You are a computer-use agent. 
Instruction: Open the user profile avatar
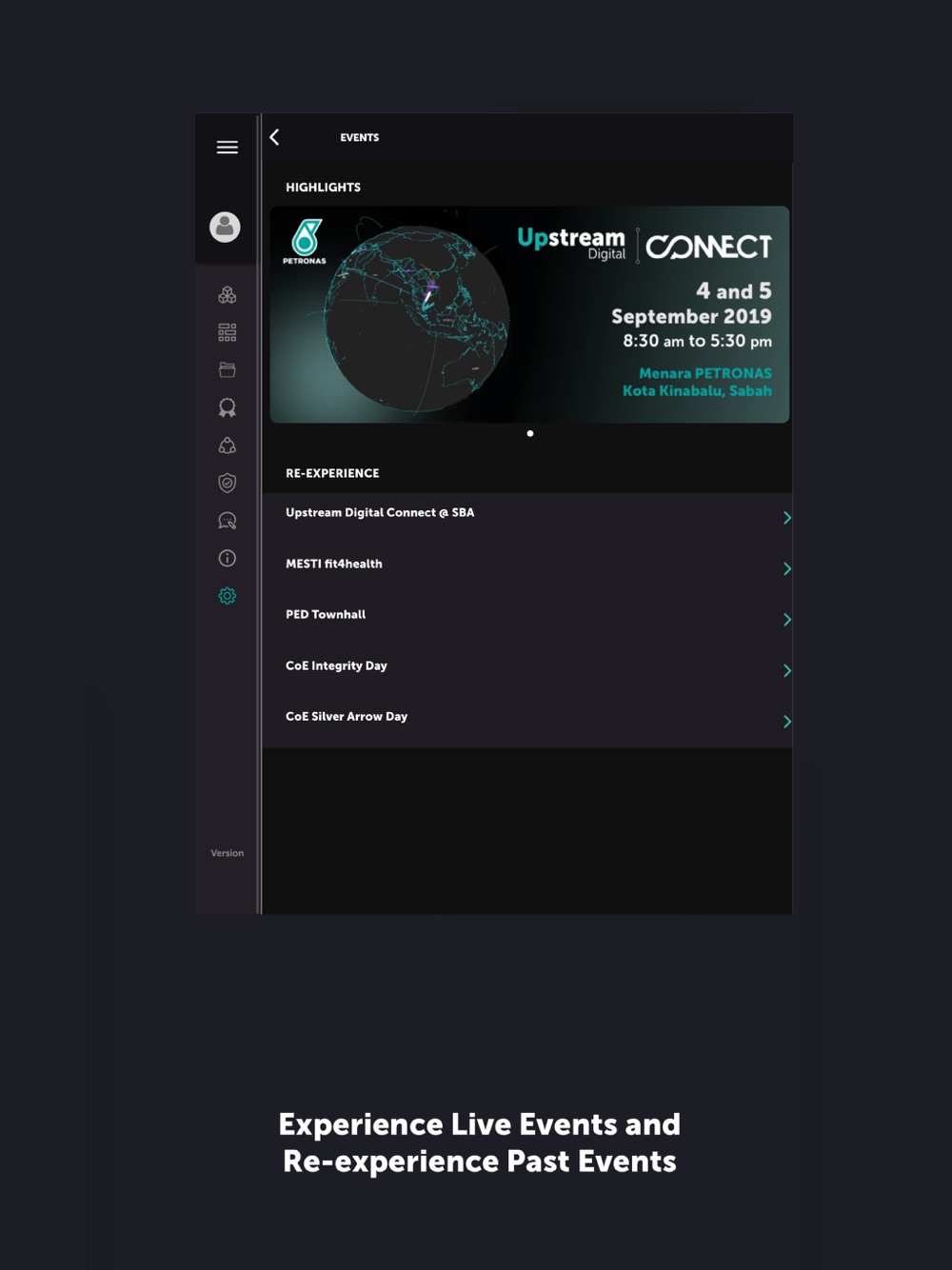[x=225, y=227]
